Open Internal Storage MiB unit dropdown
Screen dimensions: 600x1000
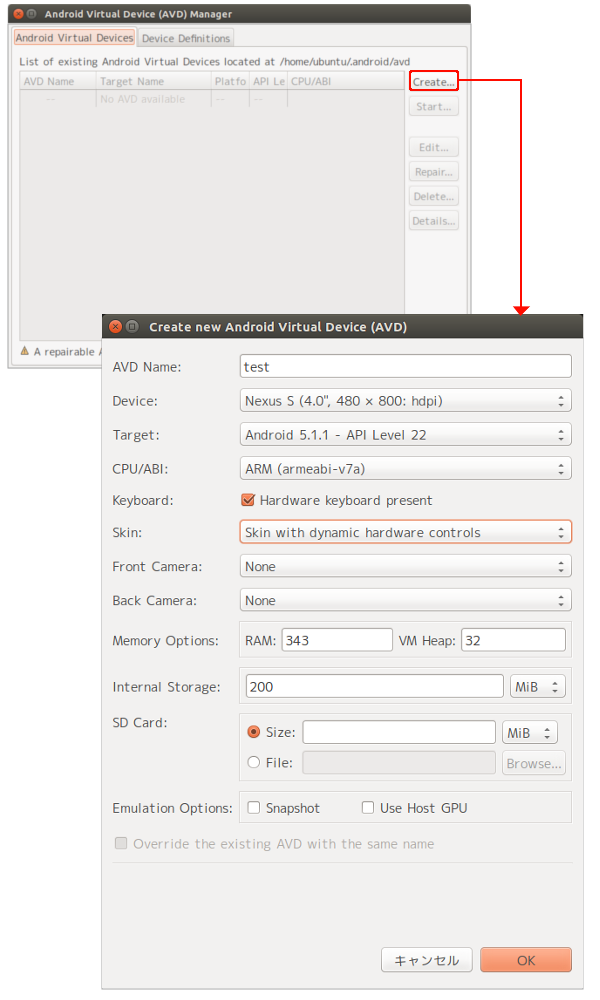538,687
